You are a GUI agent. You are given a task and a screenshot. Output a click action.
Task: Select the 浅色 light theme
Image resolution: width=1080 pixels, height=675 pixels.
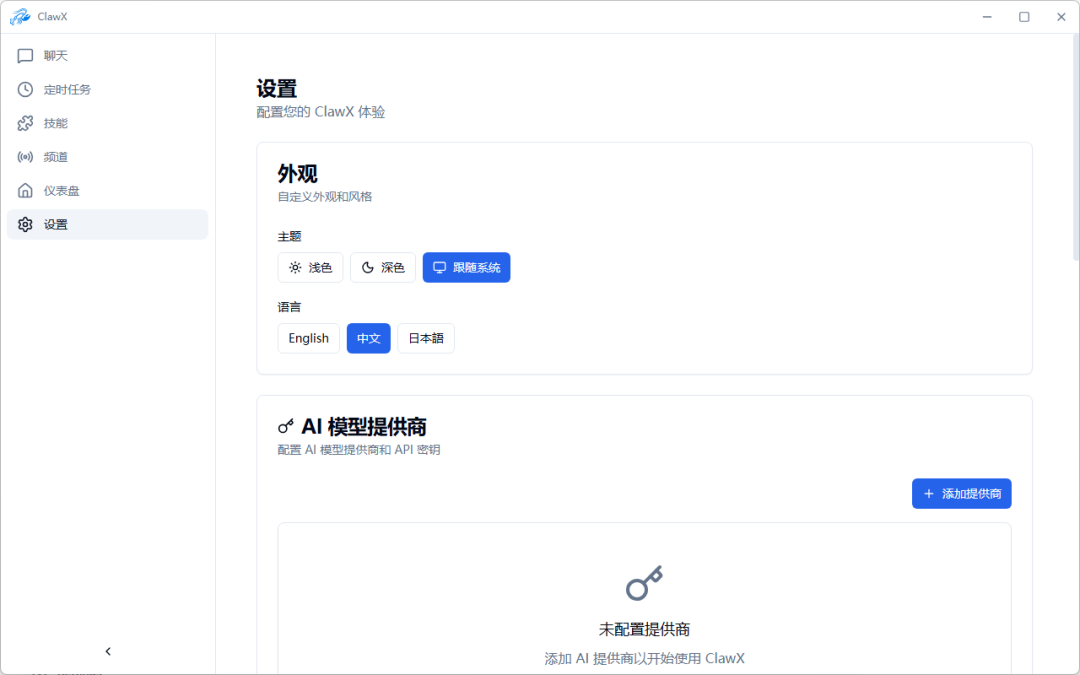311,267
